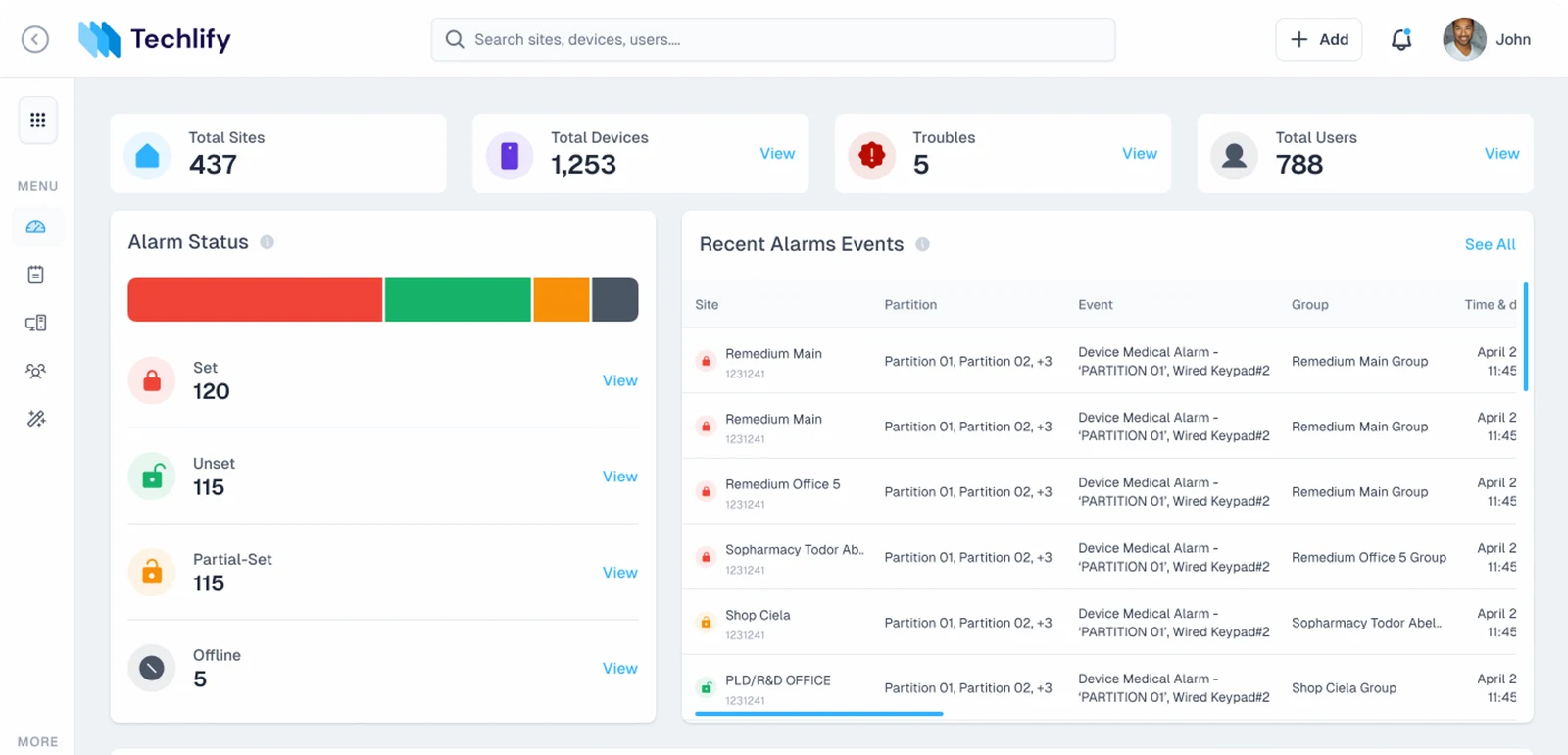Viewport: 1568px width, 755px height.
Task: View Troubles details
Action: point(1140,153)
